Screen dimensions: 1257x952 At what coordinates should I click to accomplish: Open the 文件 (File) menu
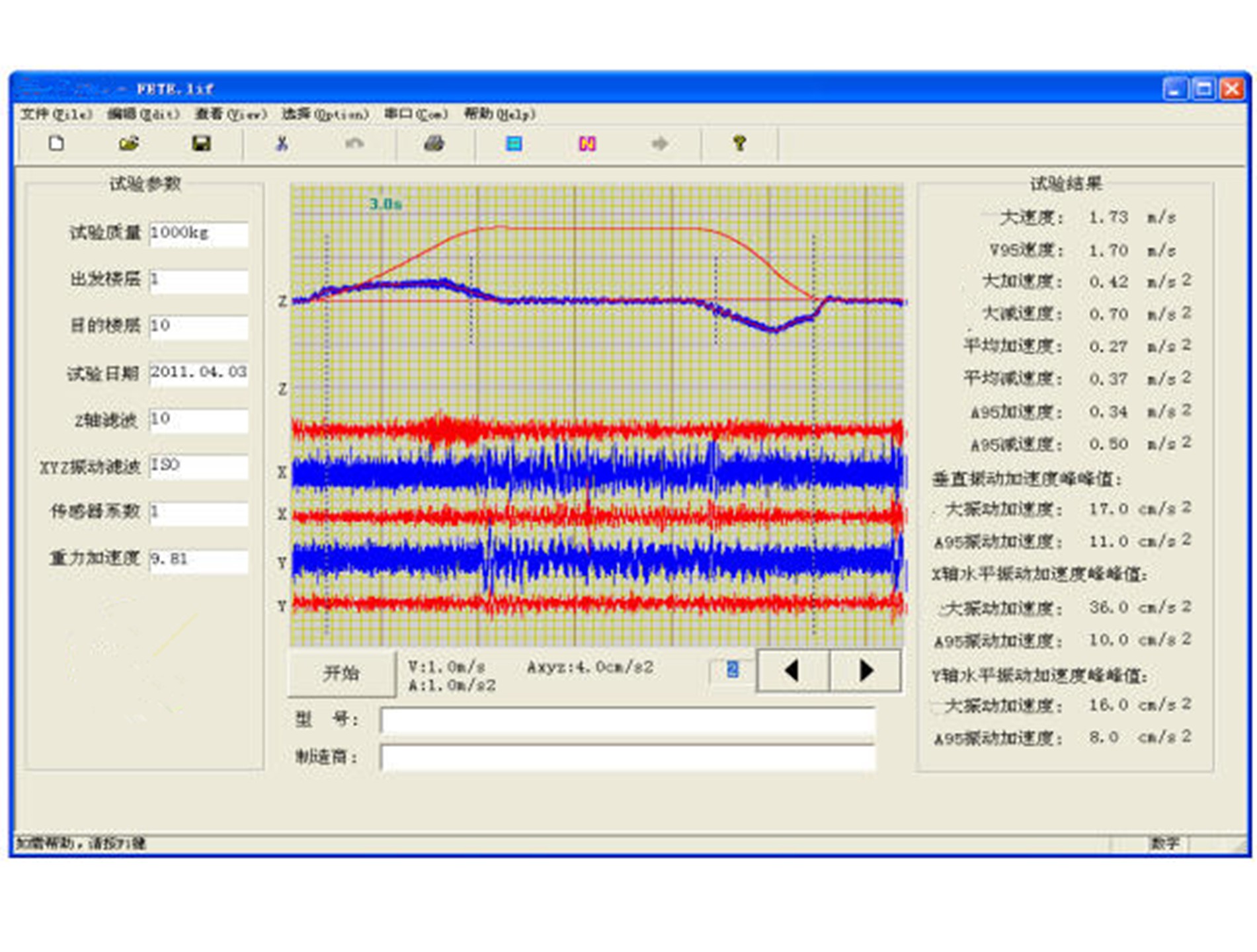(56, 114)
